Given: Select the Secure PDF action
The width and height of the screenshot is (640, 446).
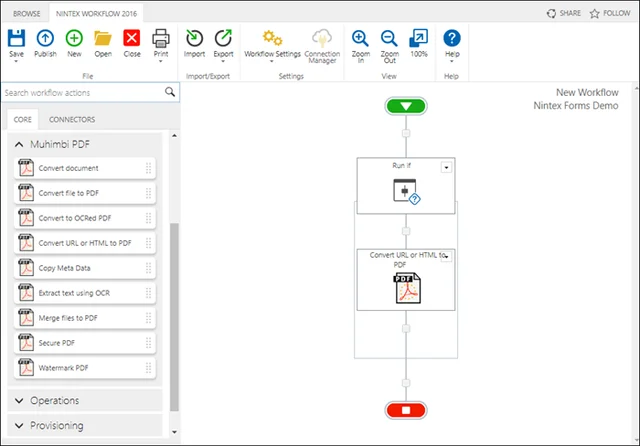Looking at the screenshot, I should (85, 343).
